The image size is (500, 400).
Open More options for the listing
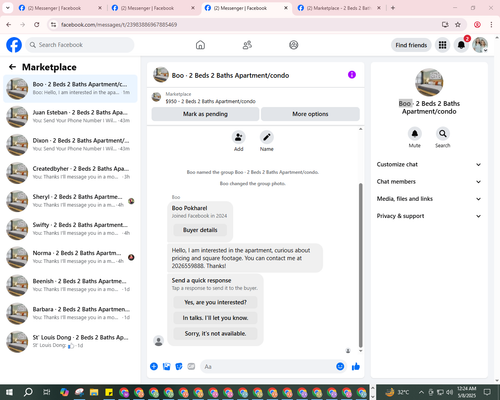310,114
